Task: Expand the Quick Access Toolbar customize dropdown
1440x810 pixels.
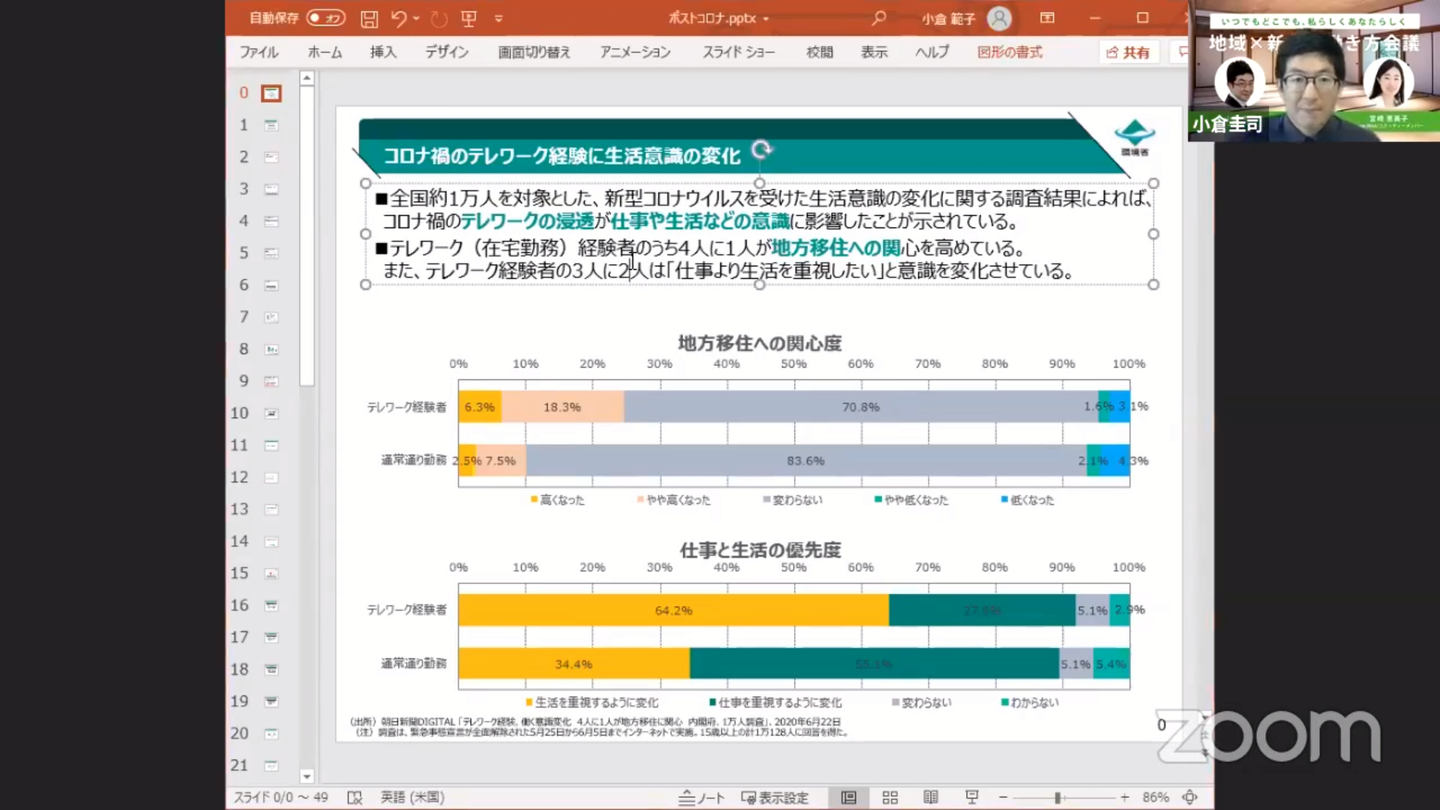Action: coord(499,18)
